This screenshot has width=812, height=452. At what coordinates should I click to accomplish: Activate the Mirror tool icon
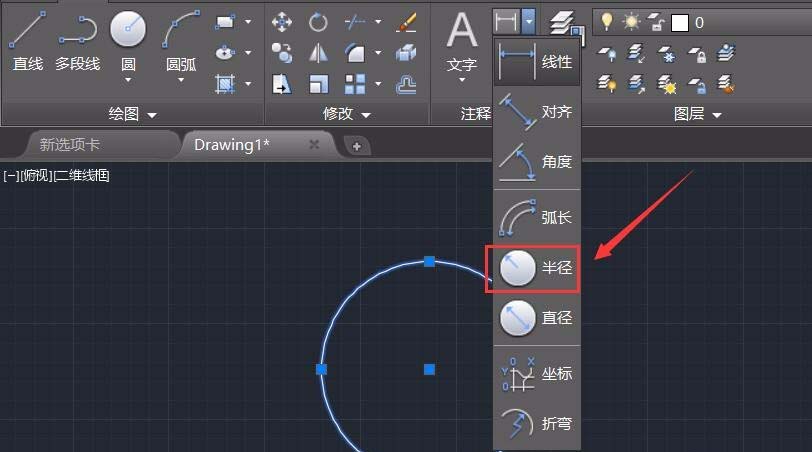(318, 52)
